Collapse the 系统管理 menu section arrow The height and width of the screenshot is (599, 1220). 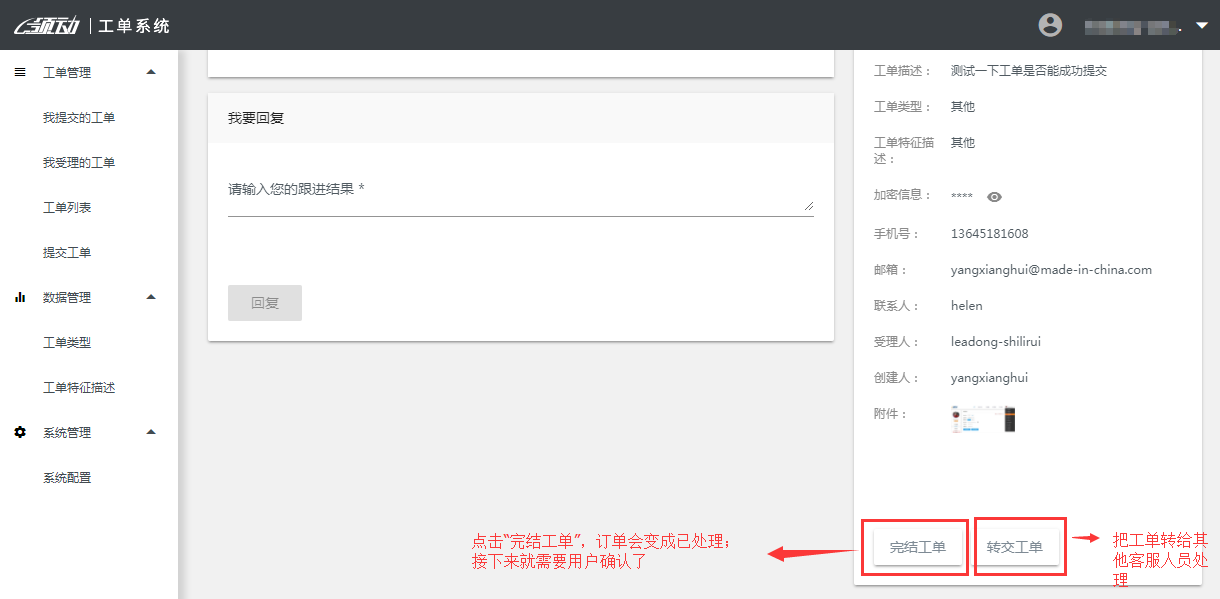[x=151, y=432]
